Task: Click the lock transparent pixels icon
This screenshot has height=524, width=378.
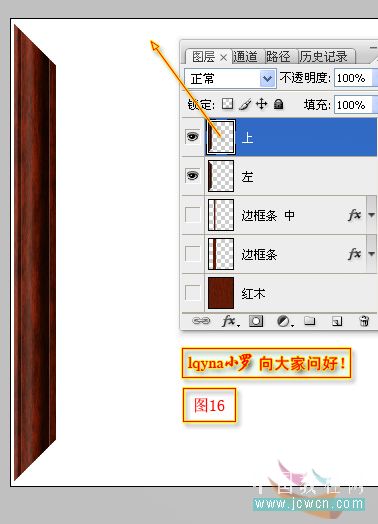Action: point(227,104)
